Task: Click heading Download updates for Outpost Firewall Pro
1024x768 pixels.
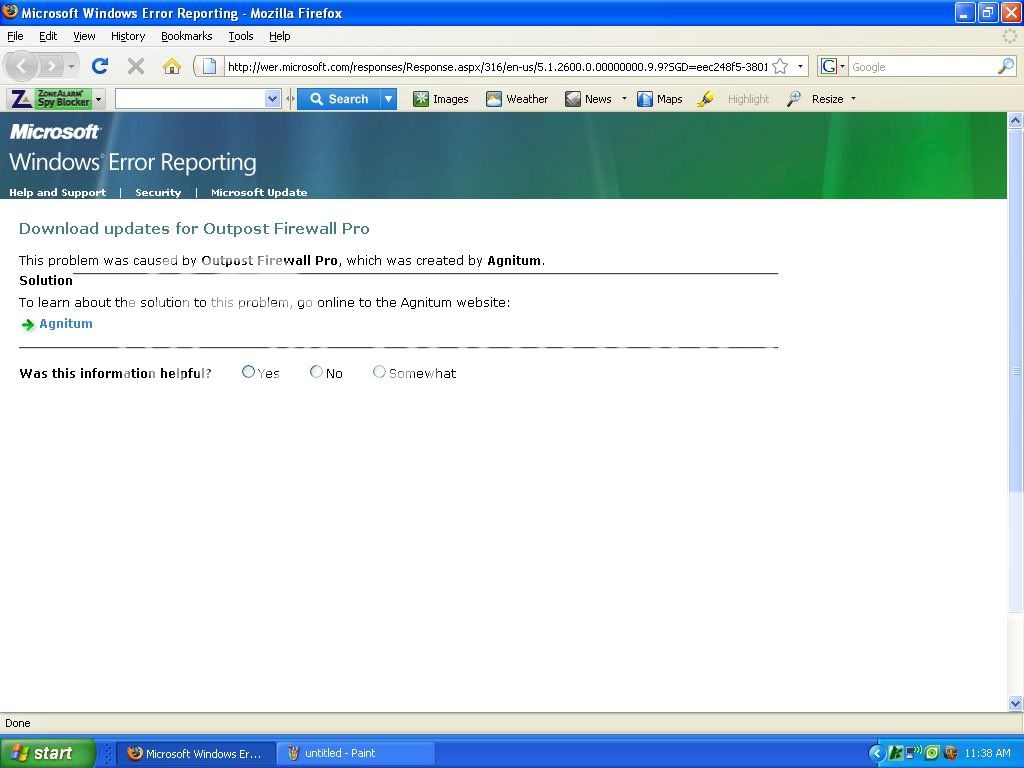Action: (x=194, y=229)
